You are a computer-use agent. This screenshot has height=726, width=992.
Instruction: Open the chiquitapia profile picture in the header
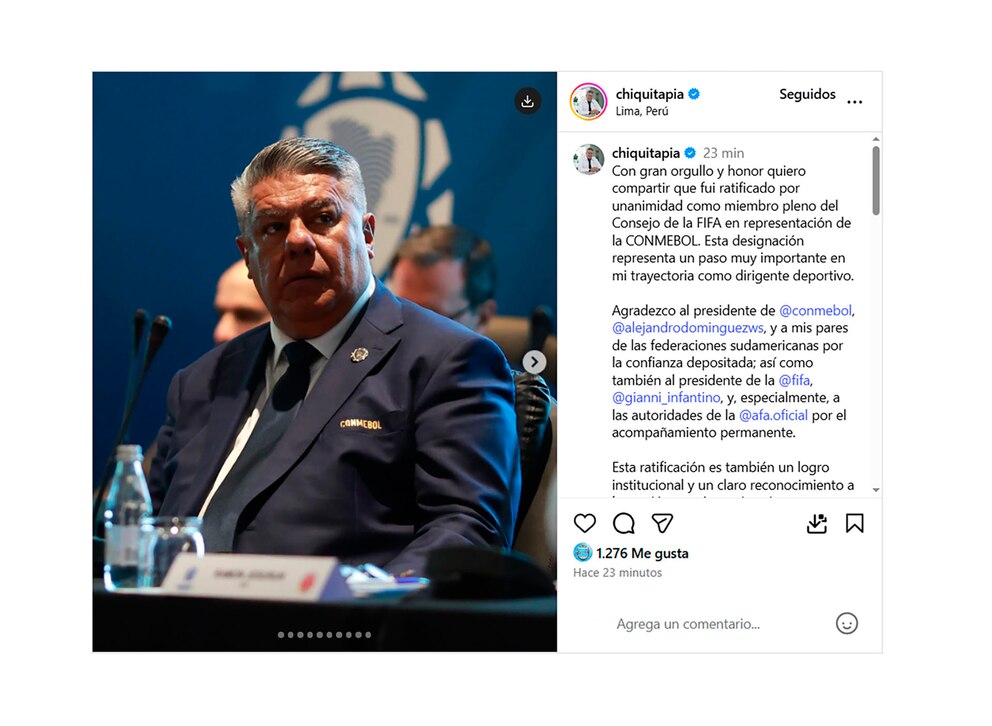pyautogui.click(x=588, y=101)
